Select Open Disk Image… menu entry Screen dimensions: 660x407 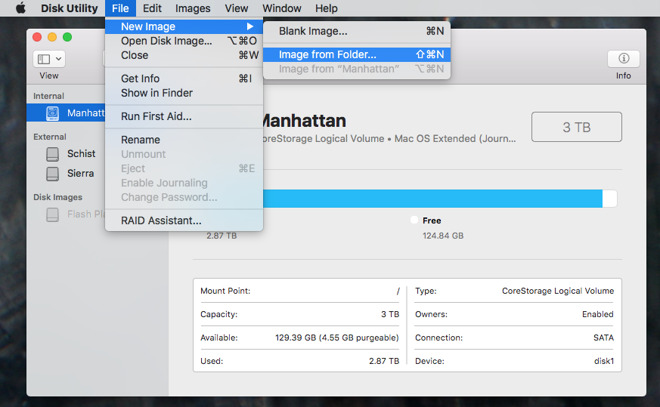point(184,41)
